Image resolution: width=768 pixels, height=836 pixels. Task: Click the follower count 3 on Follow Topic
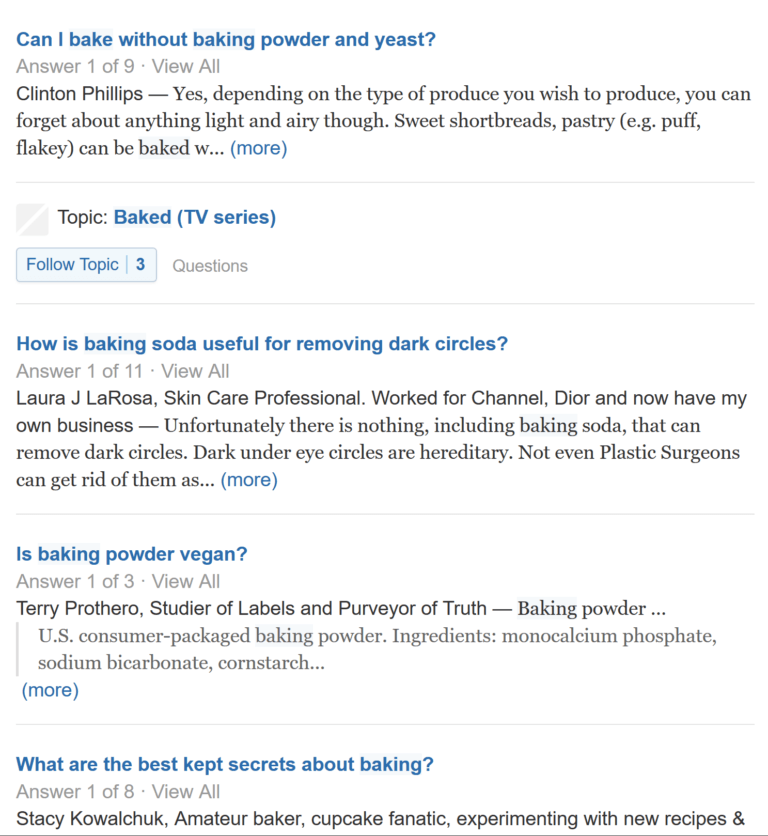point(140,264)
